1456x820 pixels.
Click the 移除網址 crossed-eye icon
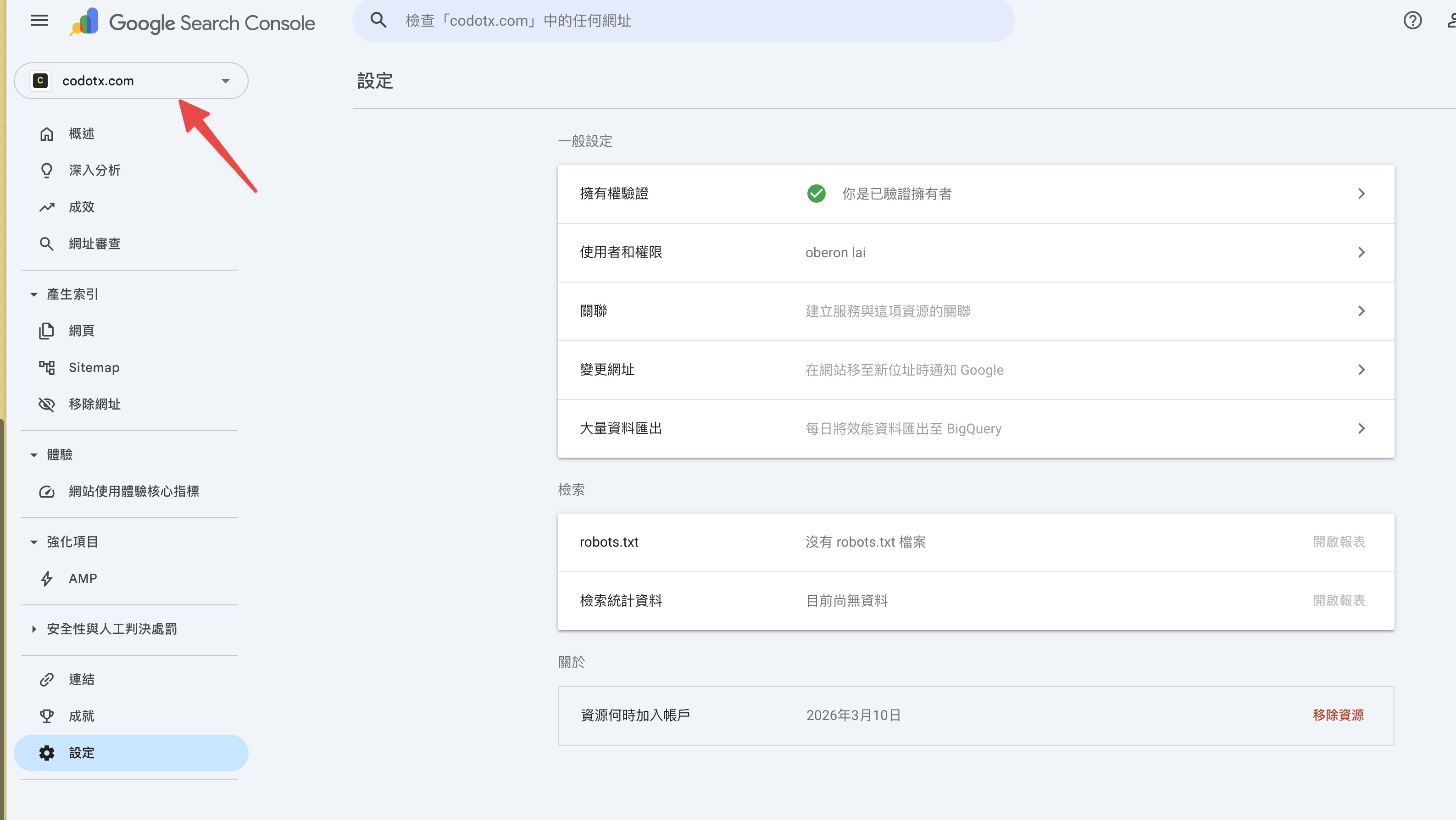point(46,404)
